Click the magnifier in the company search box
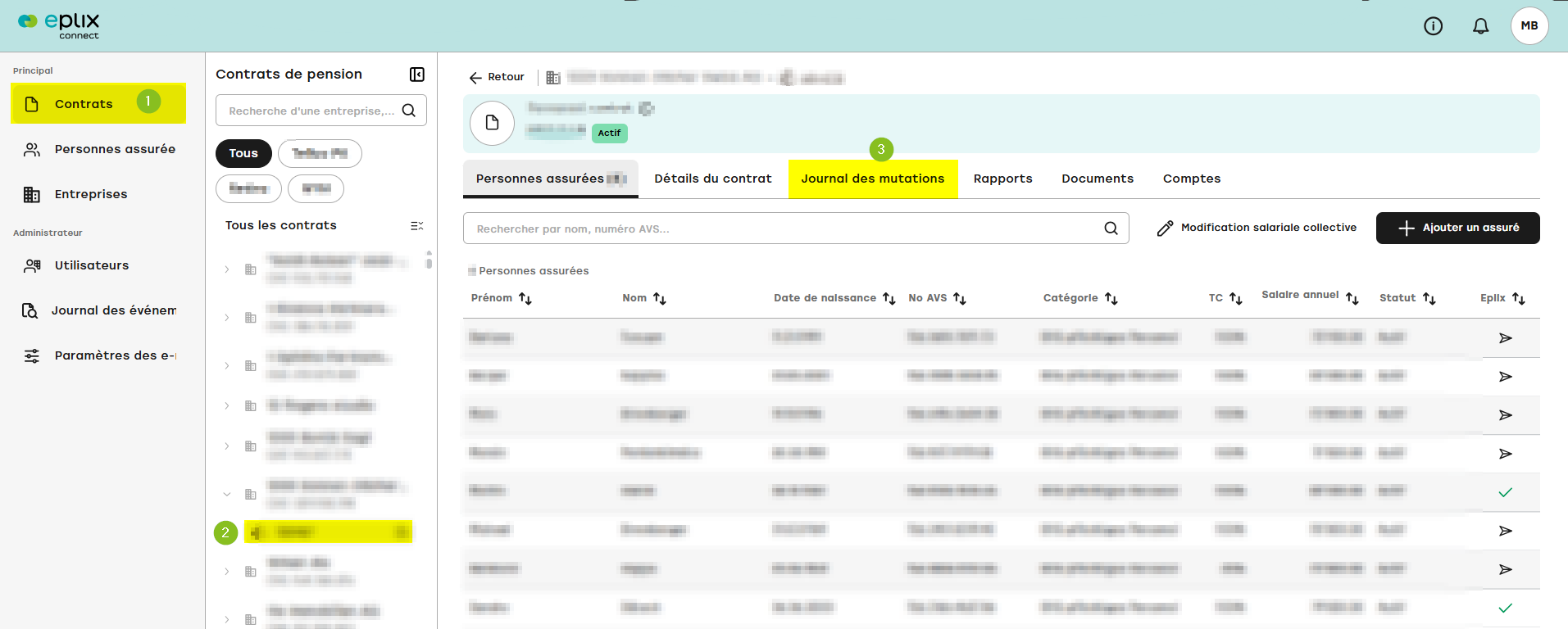This screenshot has width=1568, height=629. click(x=408, y=111)
